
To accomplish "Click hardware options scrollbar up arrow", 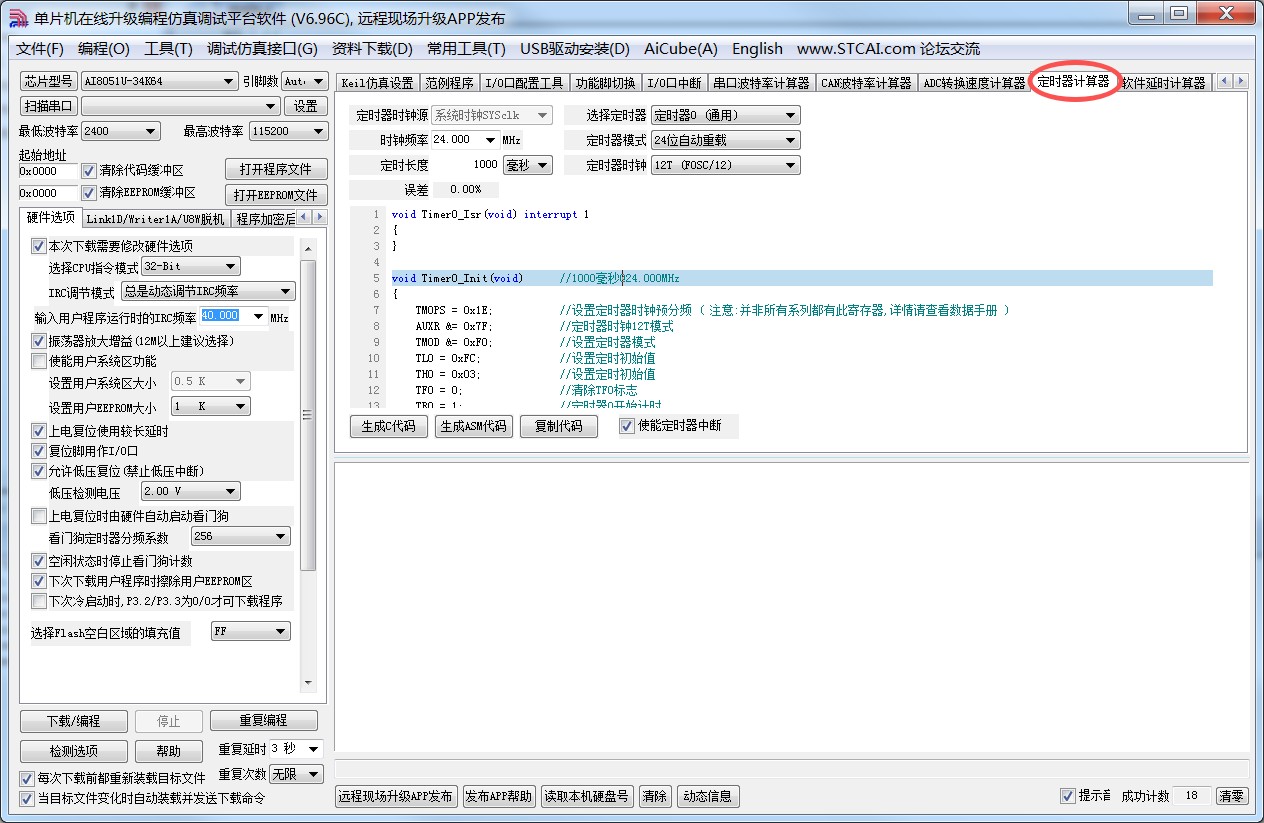I will pos(308,247).
